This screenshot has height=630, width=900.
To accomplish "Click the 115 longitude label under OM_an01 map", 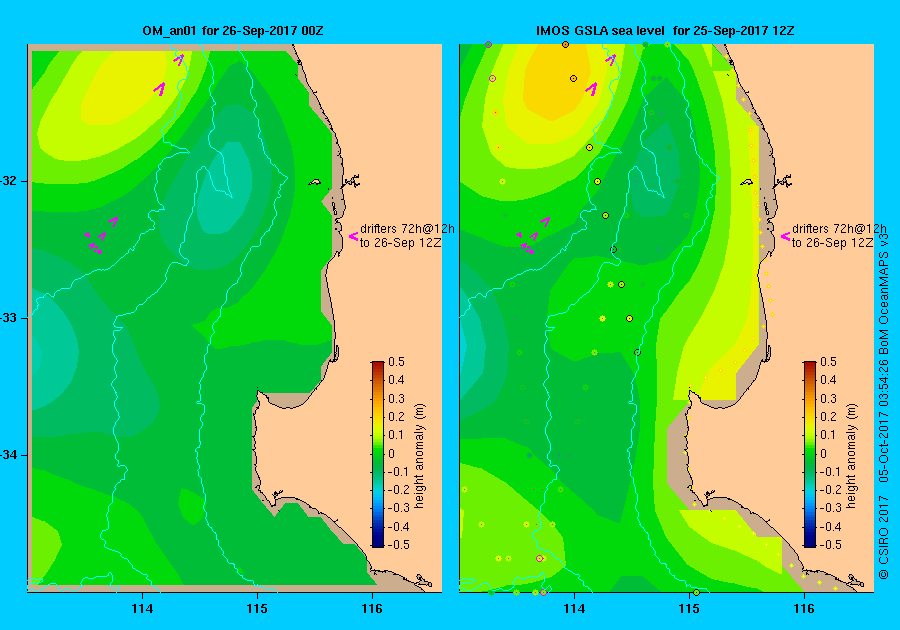I will click(257, 609).
